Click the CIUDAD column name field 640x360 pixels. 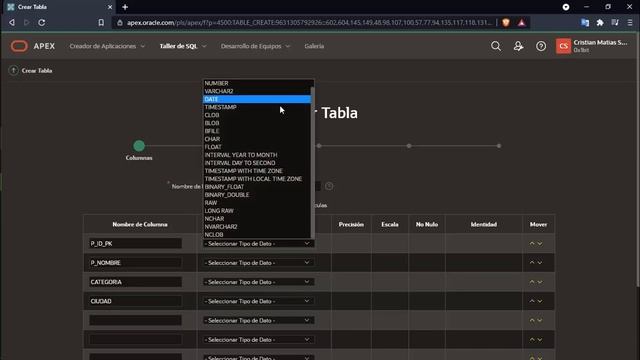(x=135, y=301)
